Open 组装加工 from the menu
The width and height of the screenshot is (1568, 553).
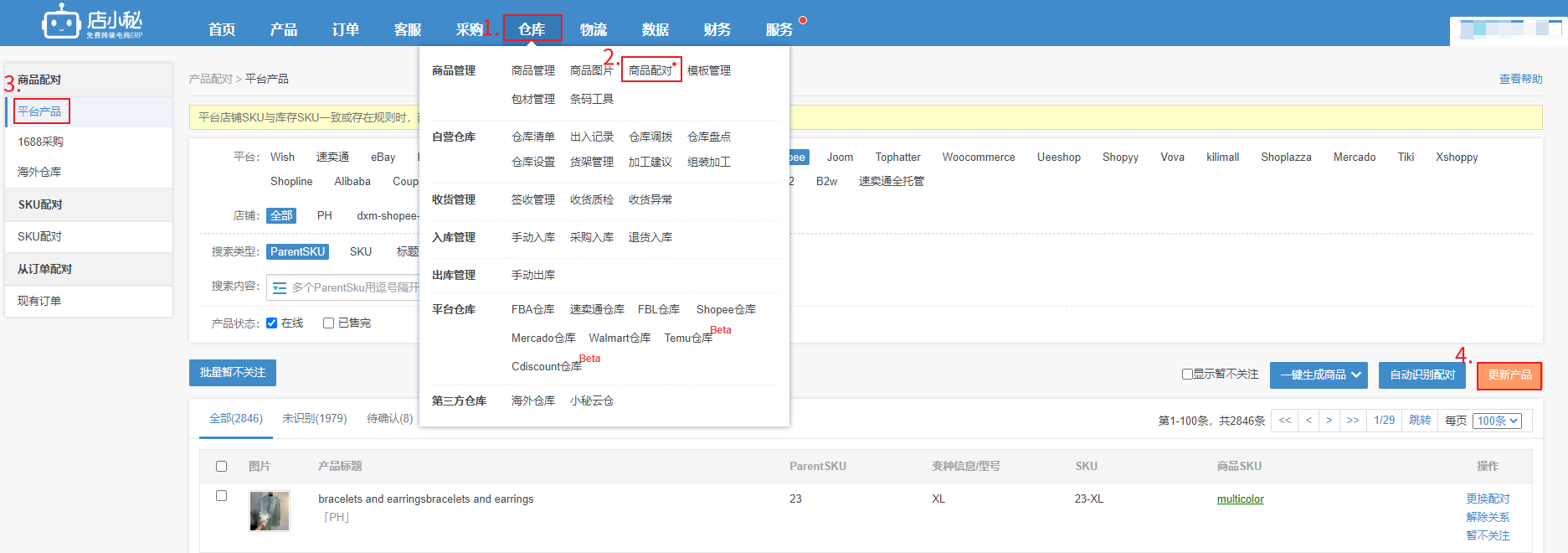pyautogui.click(x=709, y=162)
